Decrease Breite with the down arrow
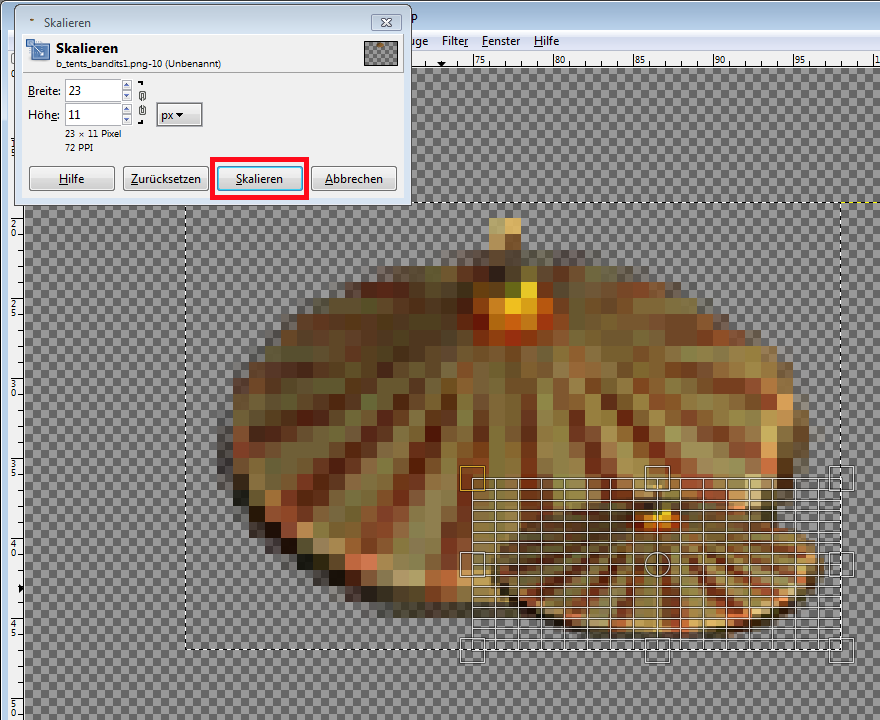 pos(127,96)
